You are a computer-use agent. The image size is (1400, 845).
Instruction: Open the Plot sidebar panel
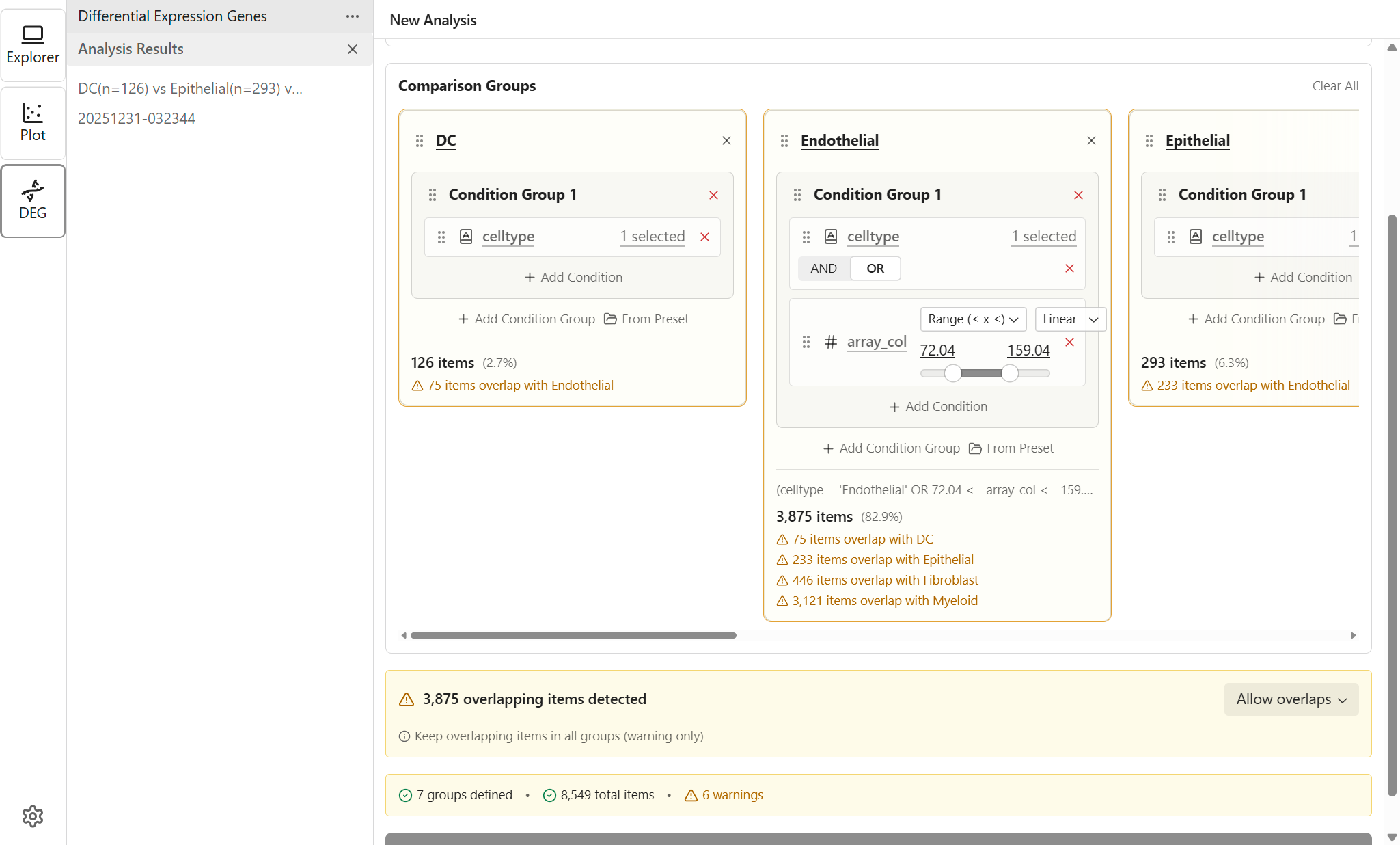[x=33, y=122]
